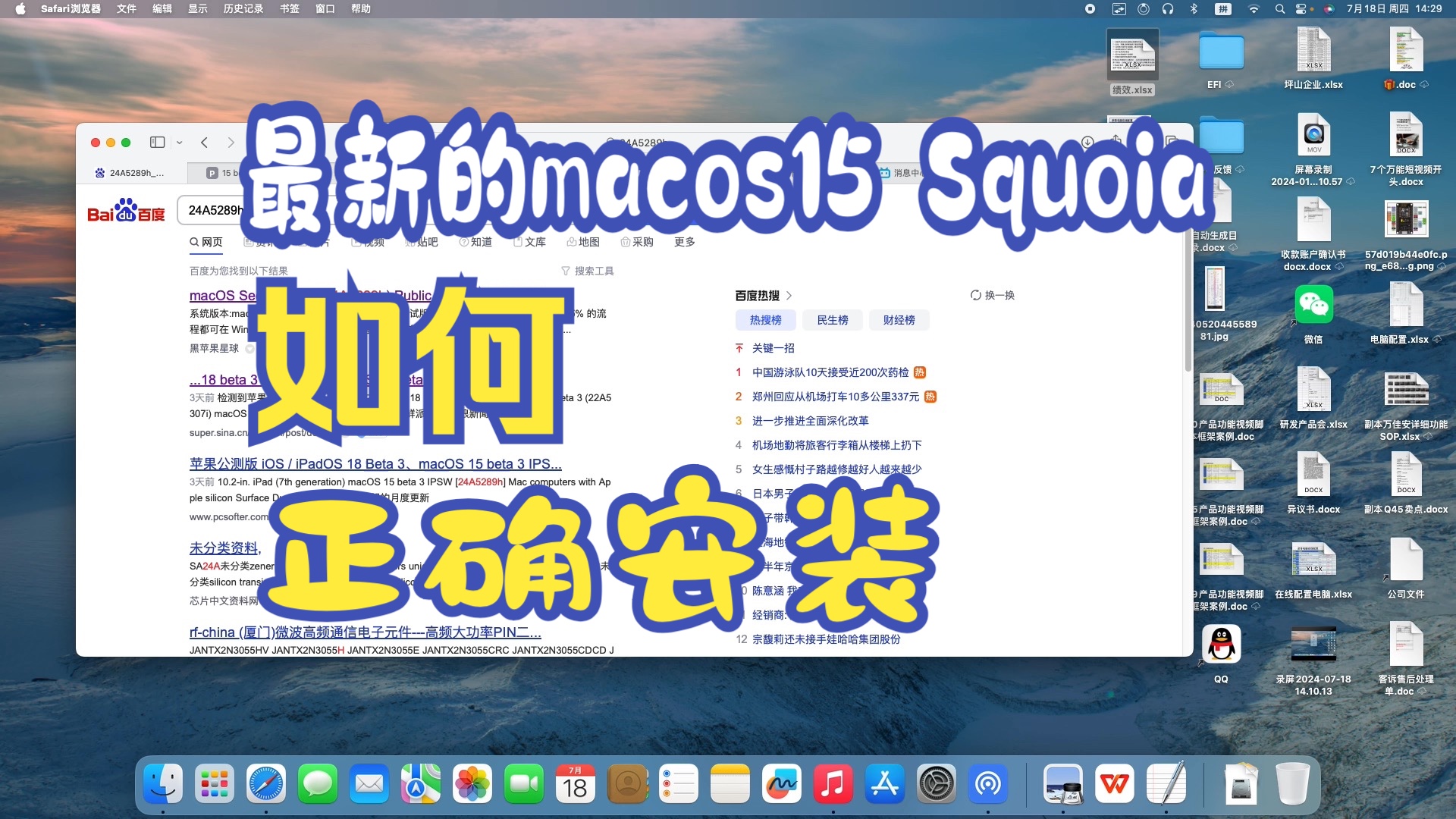Image resolution: width=1456 pixels, height=819 pixels.
Task: Click 换一换 refresh link
Action: (x=993, y=295)
